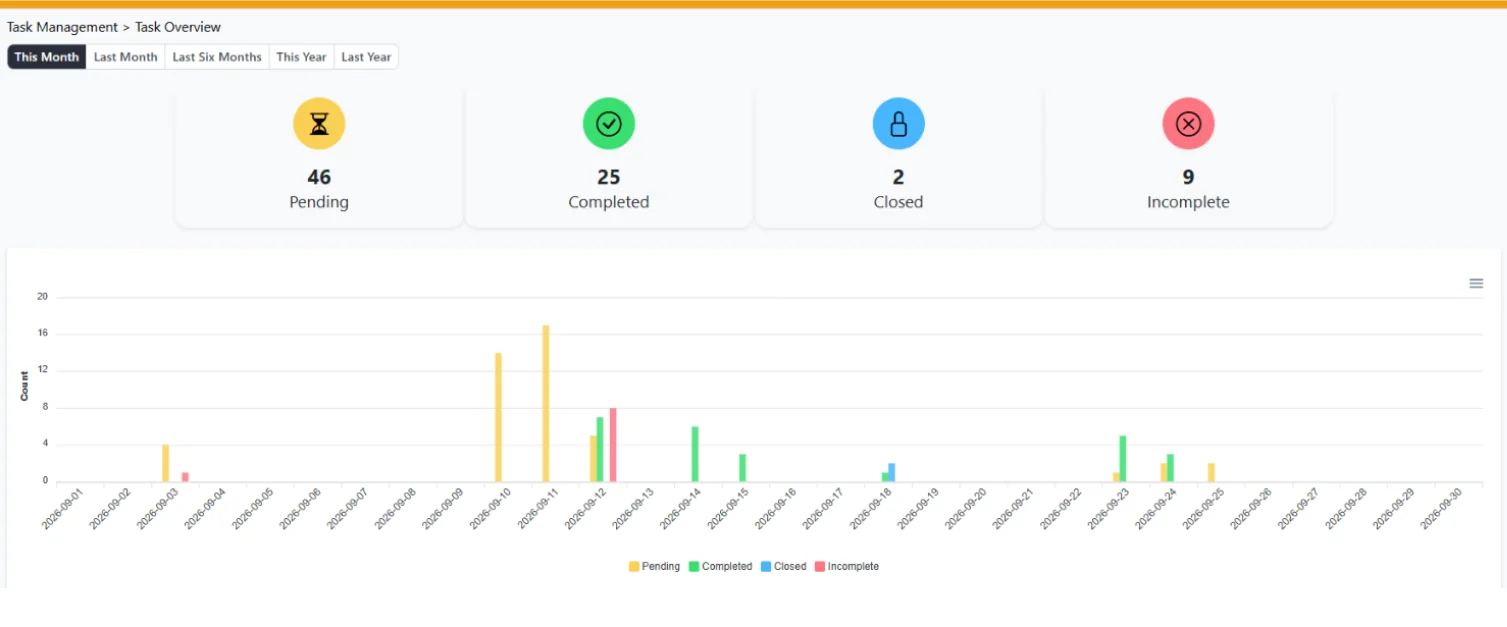
Task: Click the Closed padlock icon
Action: pyautogui.click(x=899, y=124)
